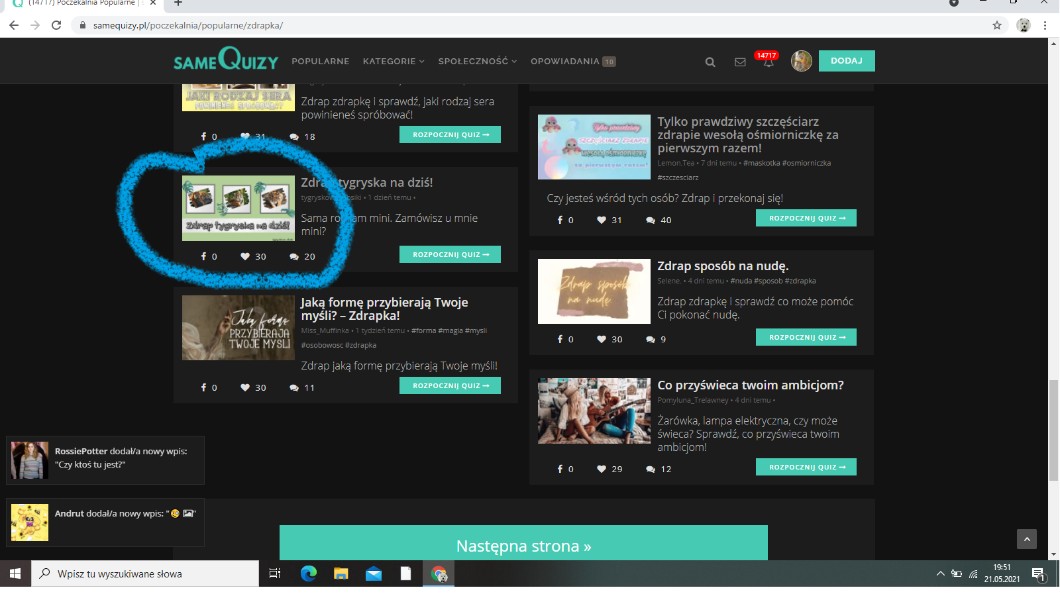1060x596 pixels.
Task: Expand the Społeczność dropdown menu
Action: 477,61
